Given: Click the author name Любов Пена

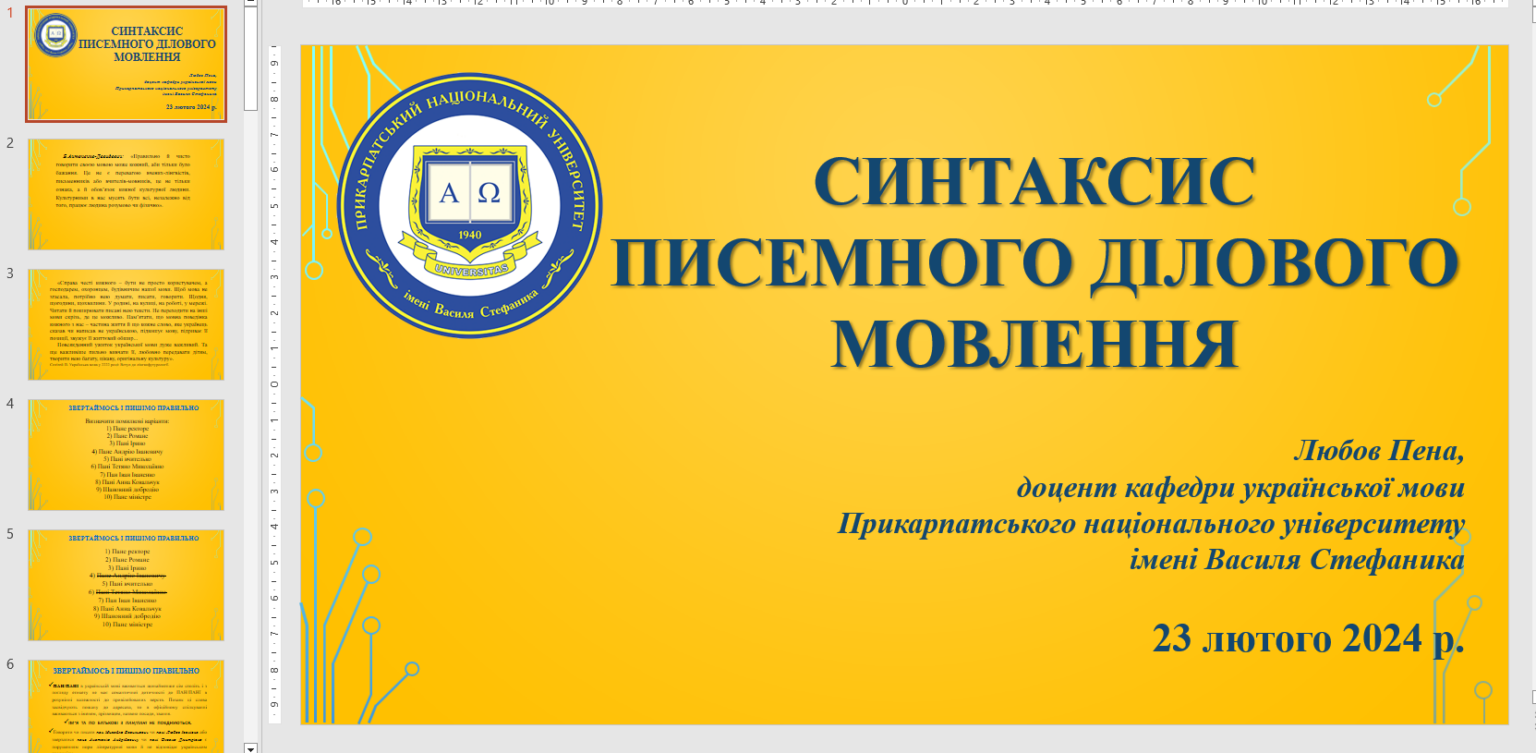Looking at the screenshot, I should pyautogui.click(x=1379, y=451).
